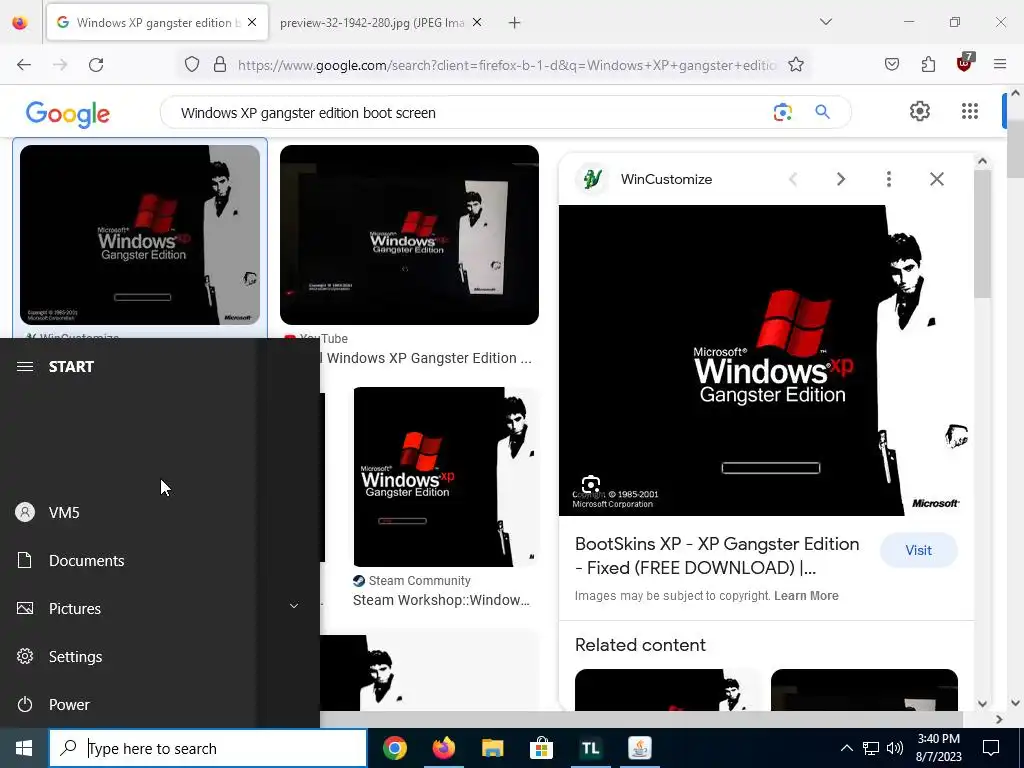Open Firefox from the taskbar
Screen dimensions: 1024x768
click(x=444, y=748)
